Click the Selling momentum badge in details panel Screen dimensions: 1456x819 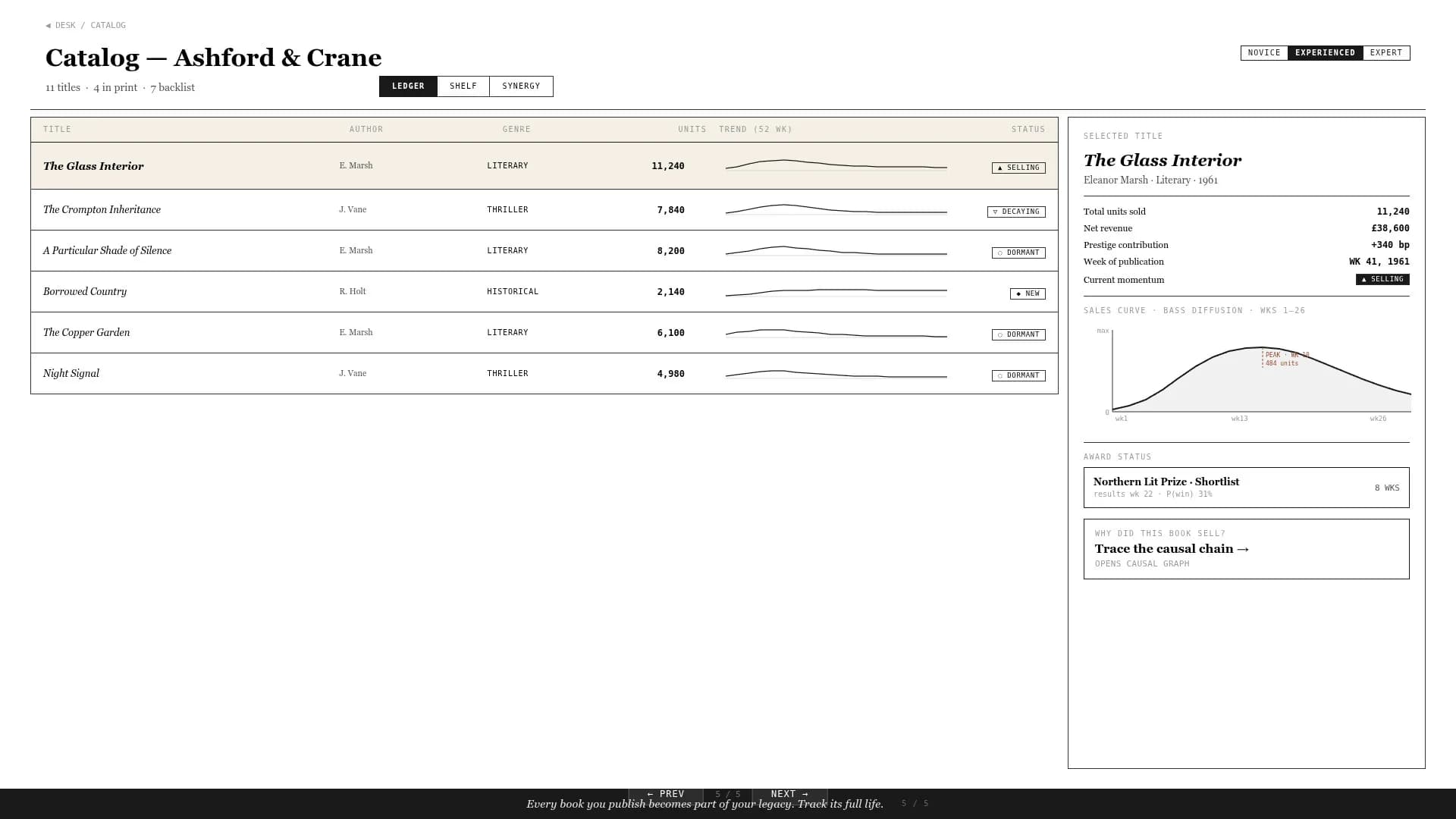click(1382, 280)
